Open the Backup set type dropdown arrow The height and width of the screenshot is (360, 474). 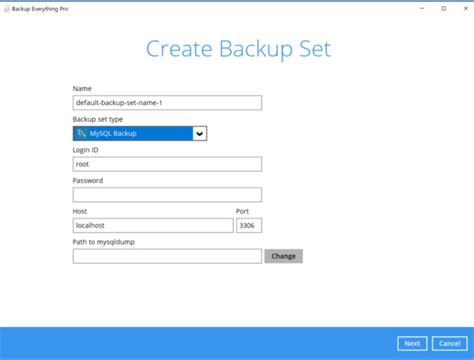200,133
